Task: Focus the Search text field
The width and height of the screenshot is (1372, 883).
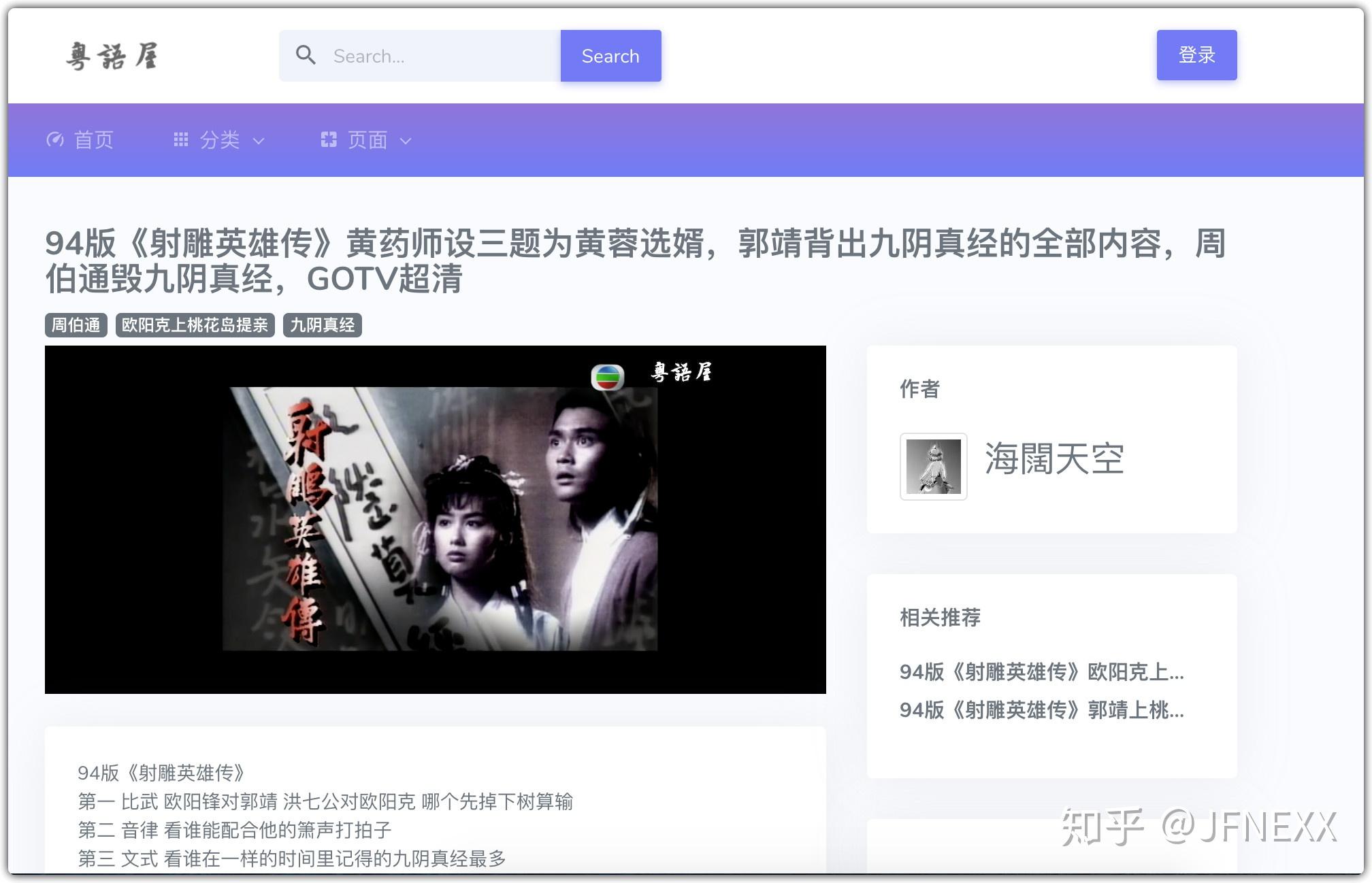Action: 442,56
